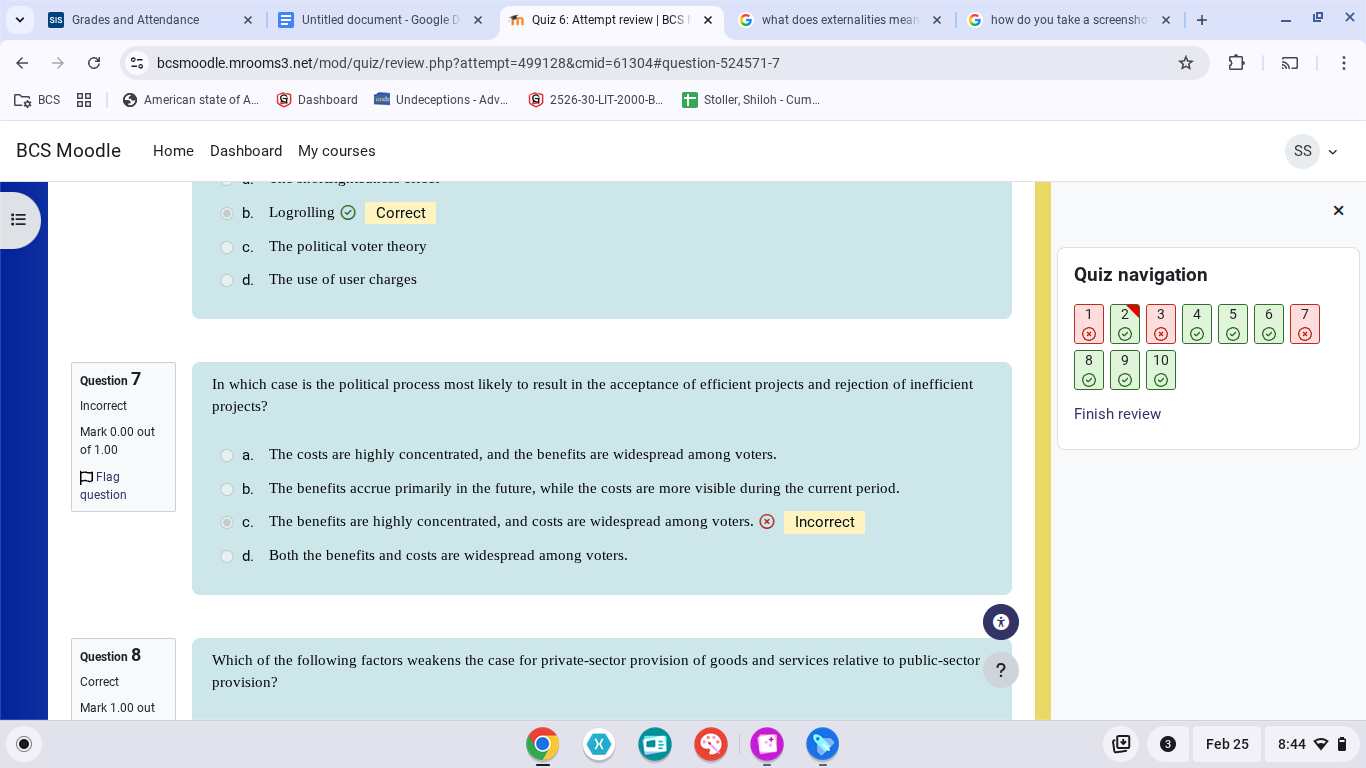
Task: Open the help question mark icon
Action: [1000, 670]
